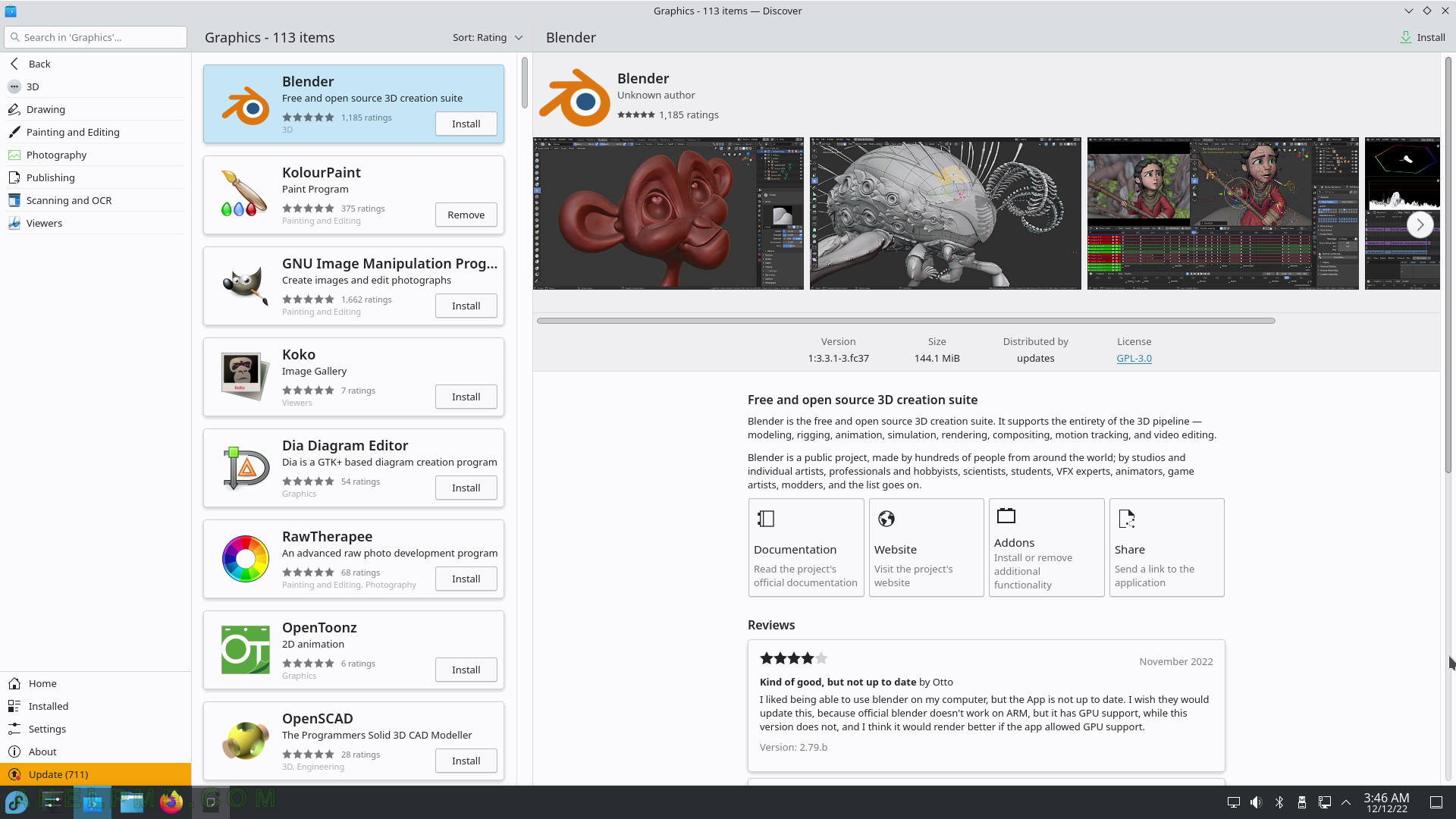Open the removable devices tray icon
The height and width of the screenshot is (819, 1456).
(x=1302, y=802)
